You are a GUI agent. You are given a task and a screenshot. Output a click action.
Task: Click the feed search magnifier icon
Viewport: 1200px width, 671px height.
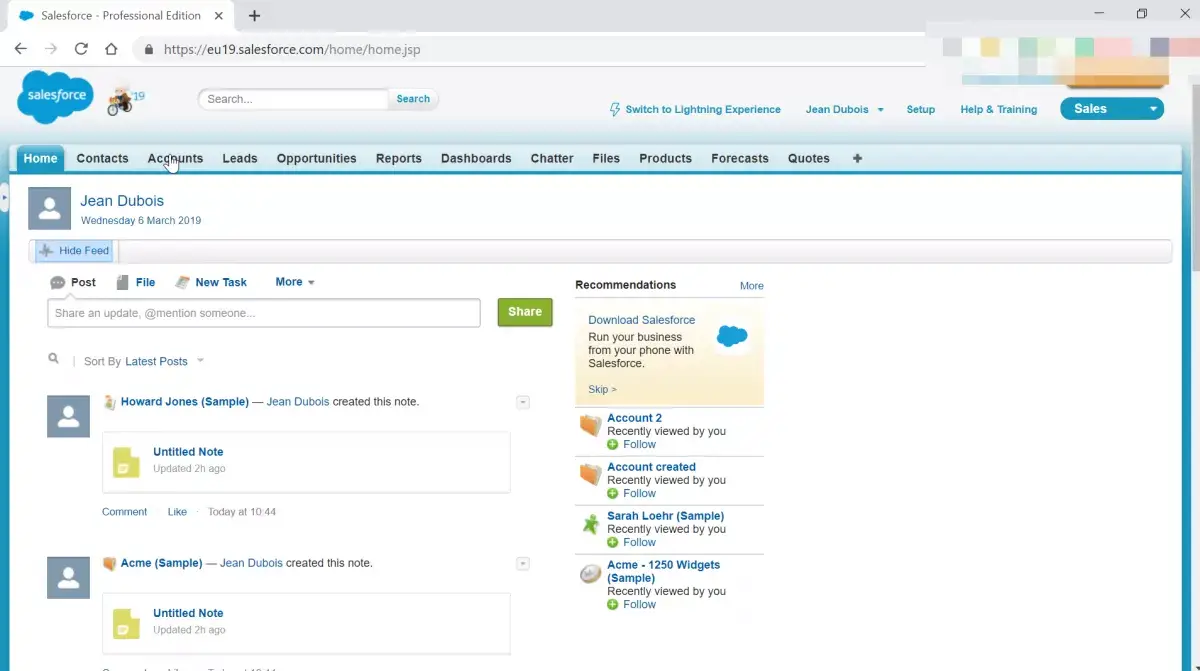54,358
